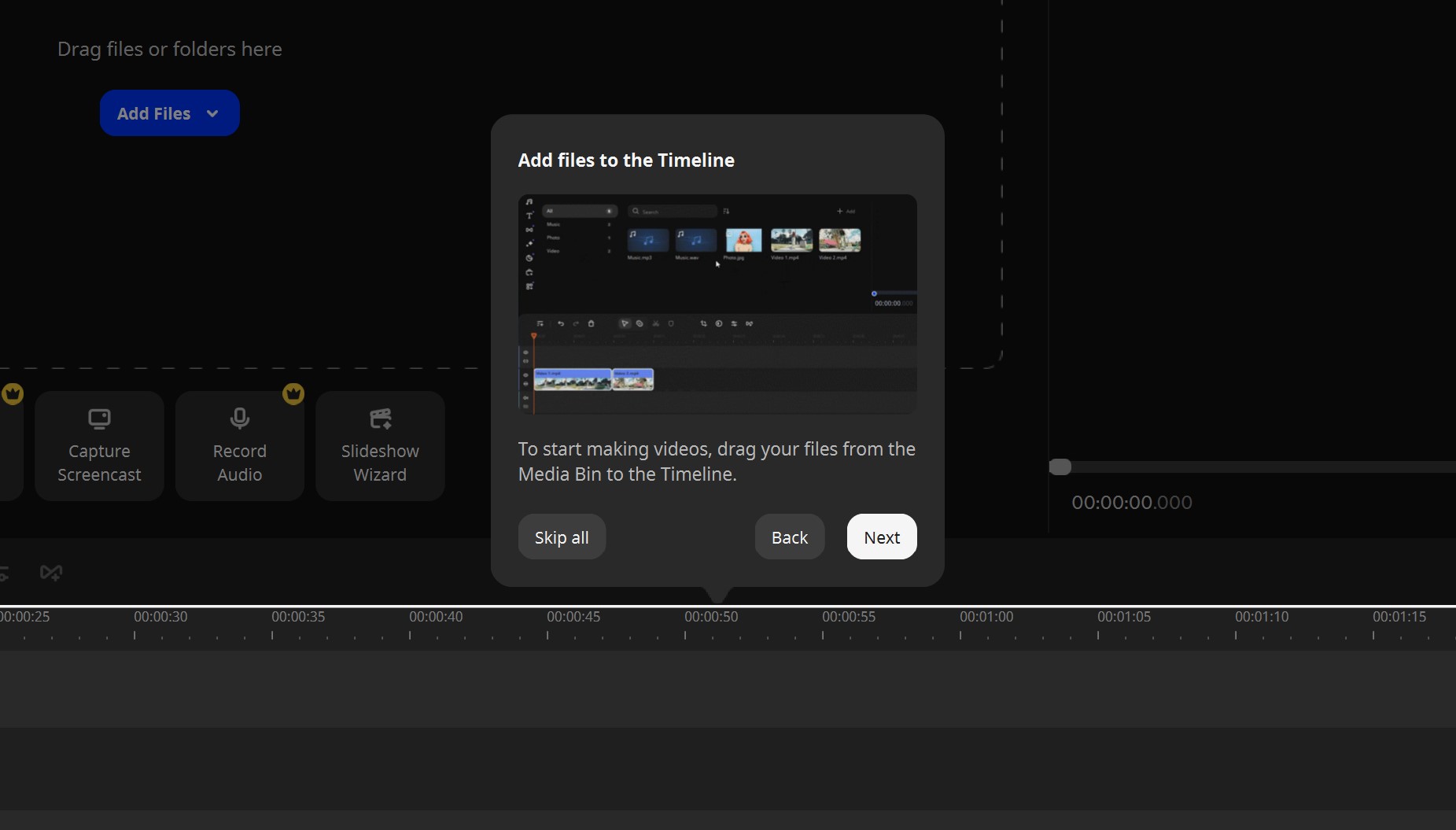Image resolution: width=1456 pixels, height=830 pixels.
Task: Click Skip all to dismiss the tutorial
Action: point(561,537)
